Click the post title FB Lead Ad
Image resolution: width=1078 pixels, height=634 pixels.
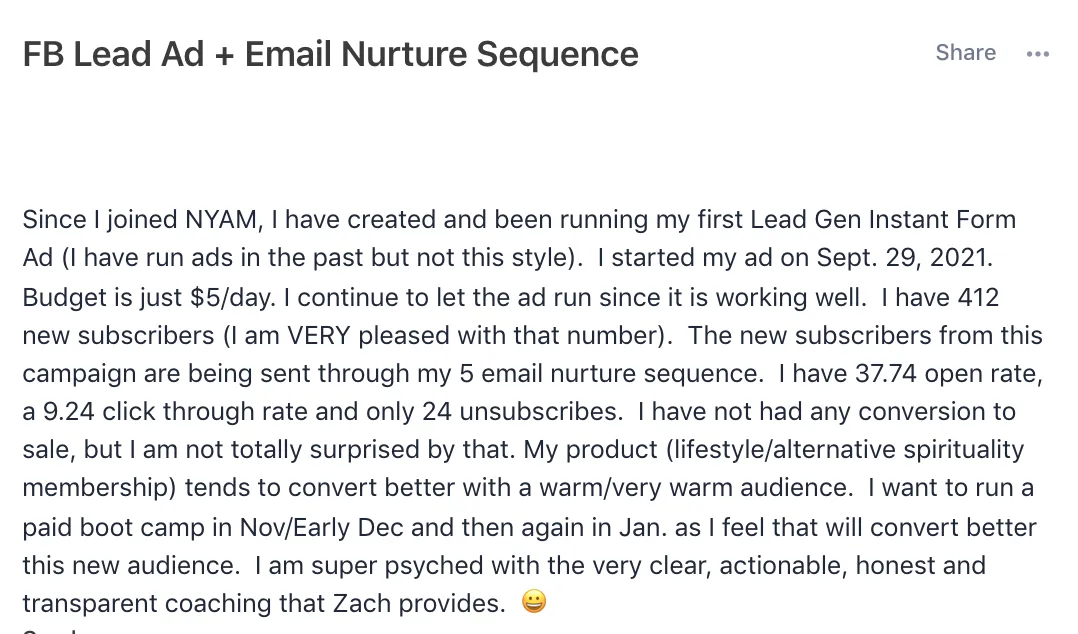point(113,54)
